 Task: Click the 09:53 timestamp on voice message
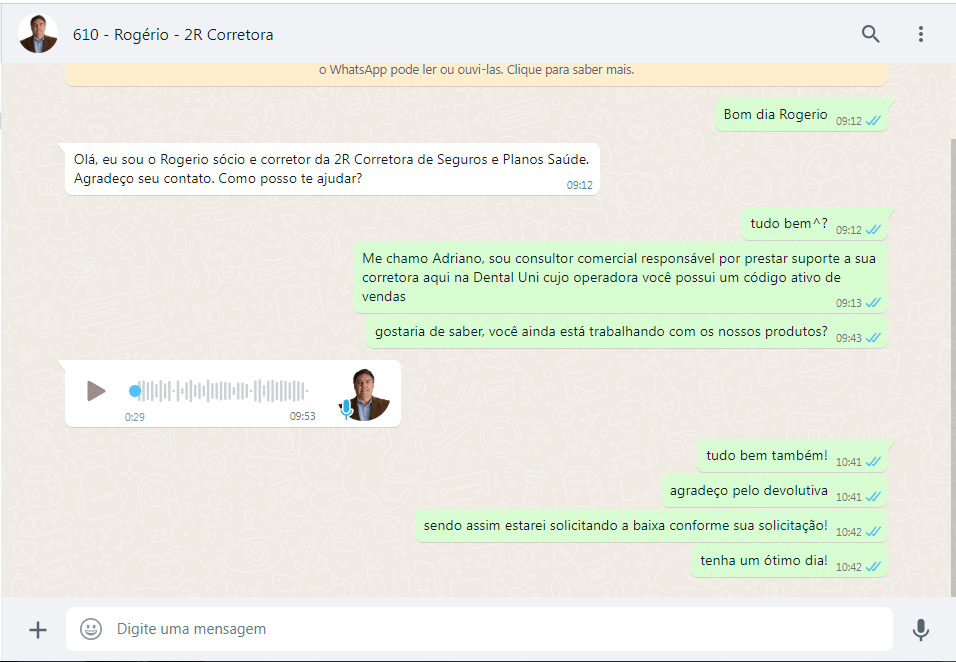coord(302,416)
